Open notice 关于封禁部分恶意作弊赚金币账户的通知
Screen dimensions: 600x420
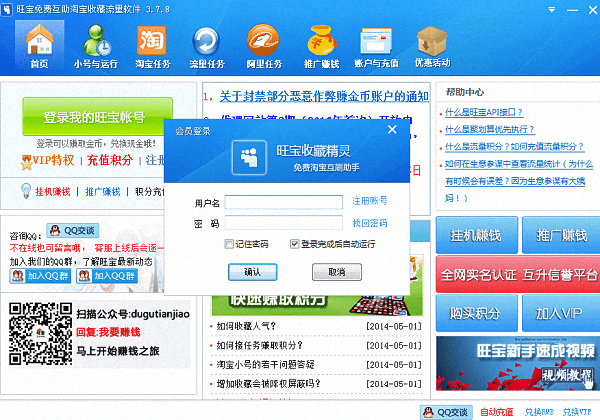324,96
